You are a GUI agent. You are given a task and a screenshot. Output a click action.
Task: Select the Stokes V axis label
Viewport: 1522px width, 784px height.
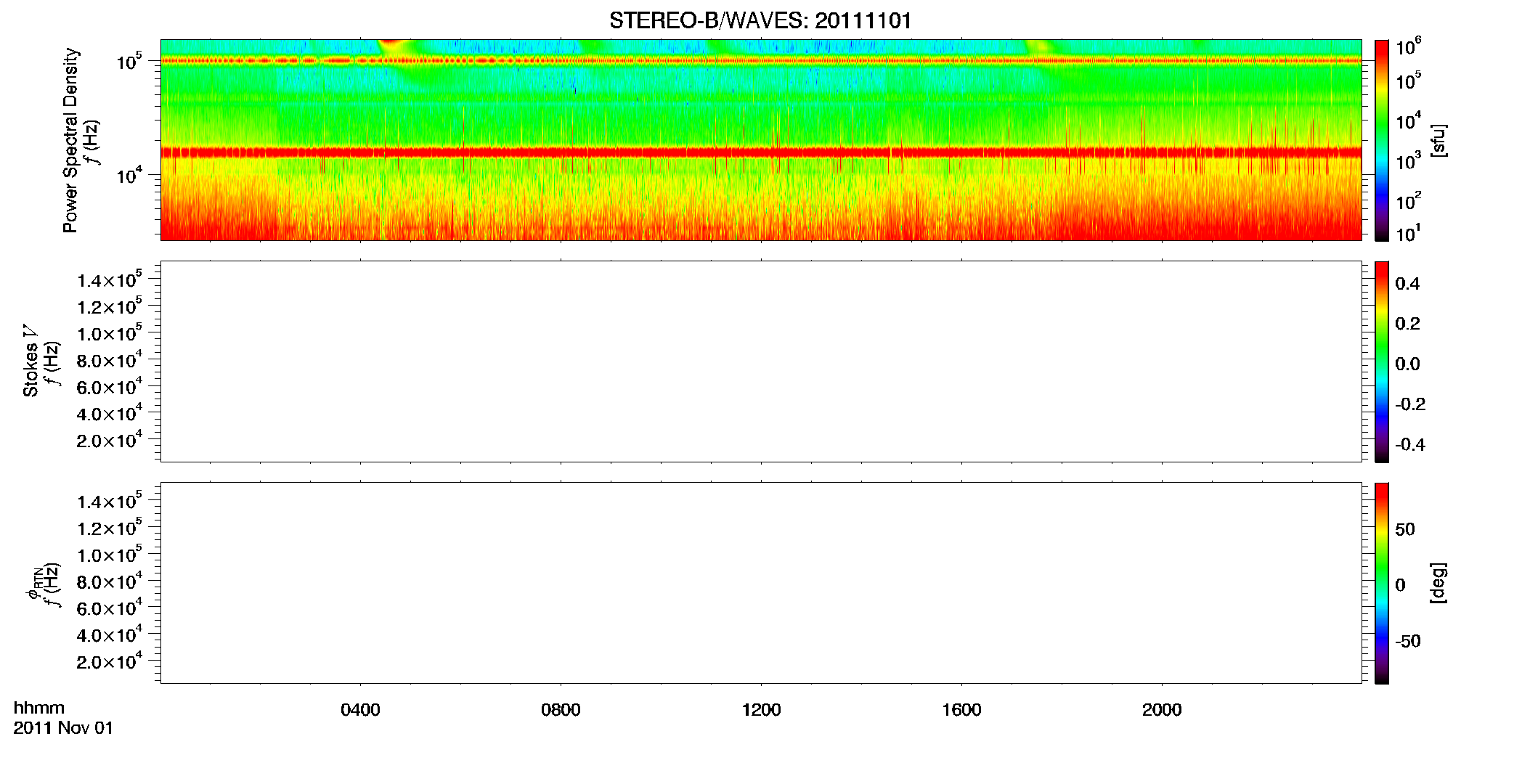pyautogui.click(x=30, y=361)
